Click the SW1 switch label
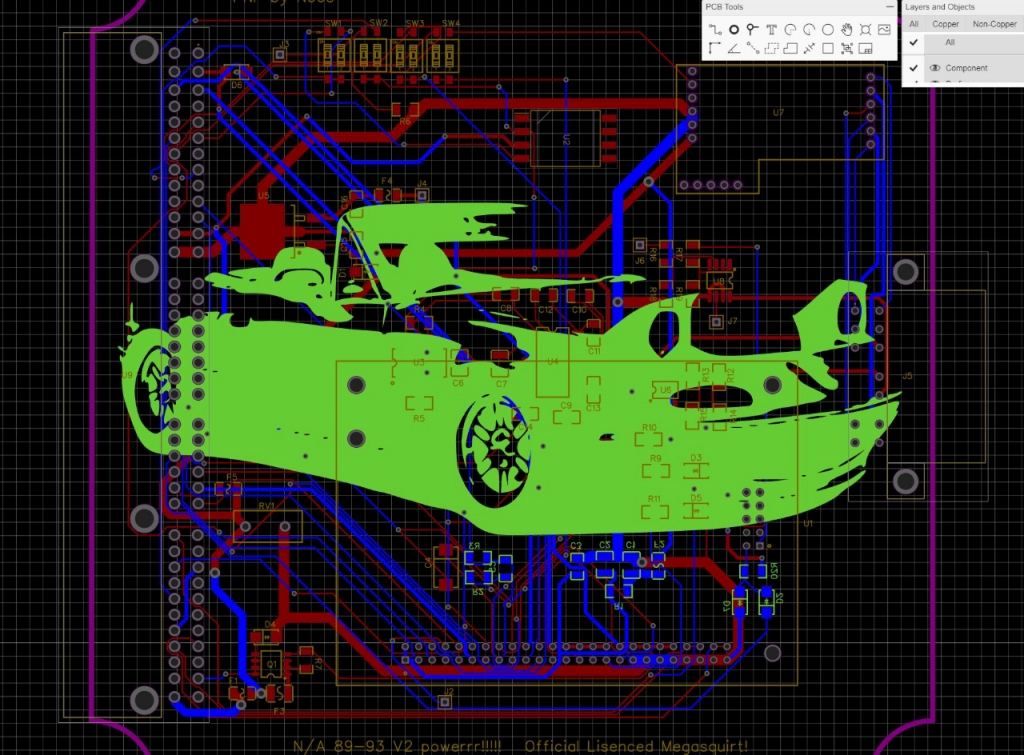1024x755 pixels. click(334, 24)
